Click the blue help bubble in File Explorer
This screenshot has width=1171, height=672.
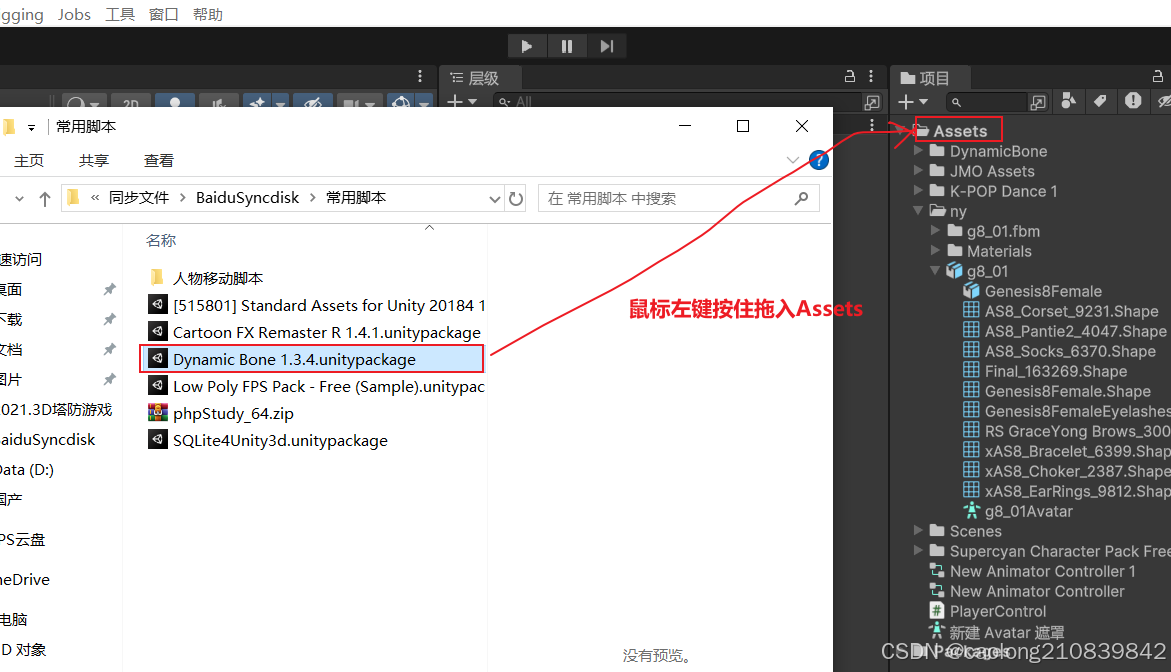(818, 160)
